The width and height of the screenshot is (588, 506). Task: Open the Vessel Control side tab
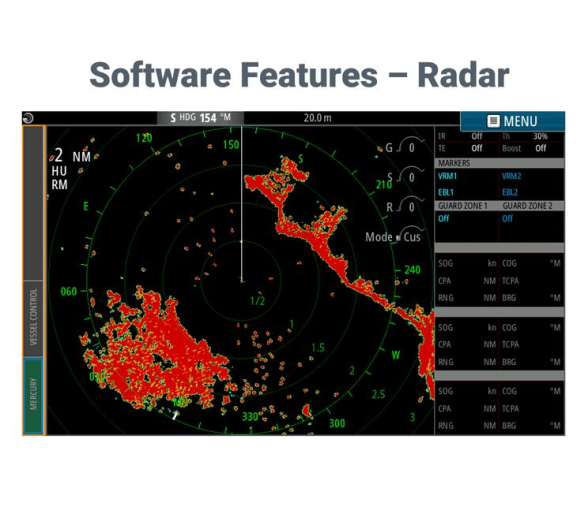pos(34,317)
